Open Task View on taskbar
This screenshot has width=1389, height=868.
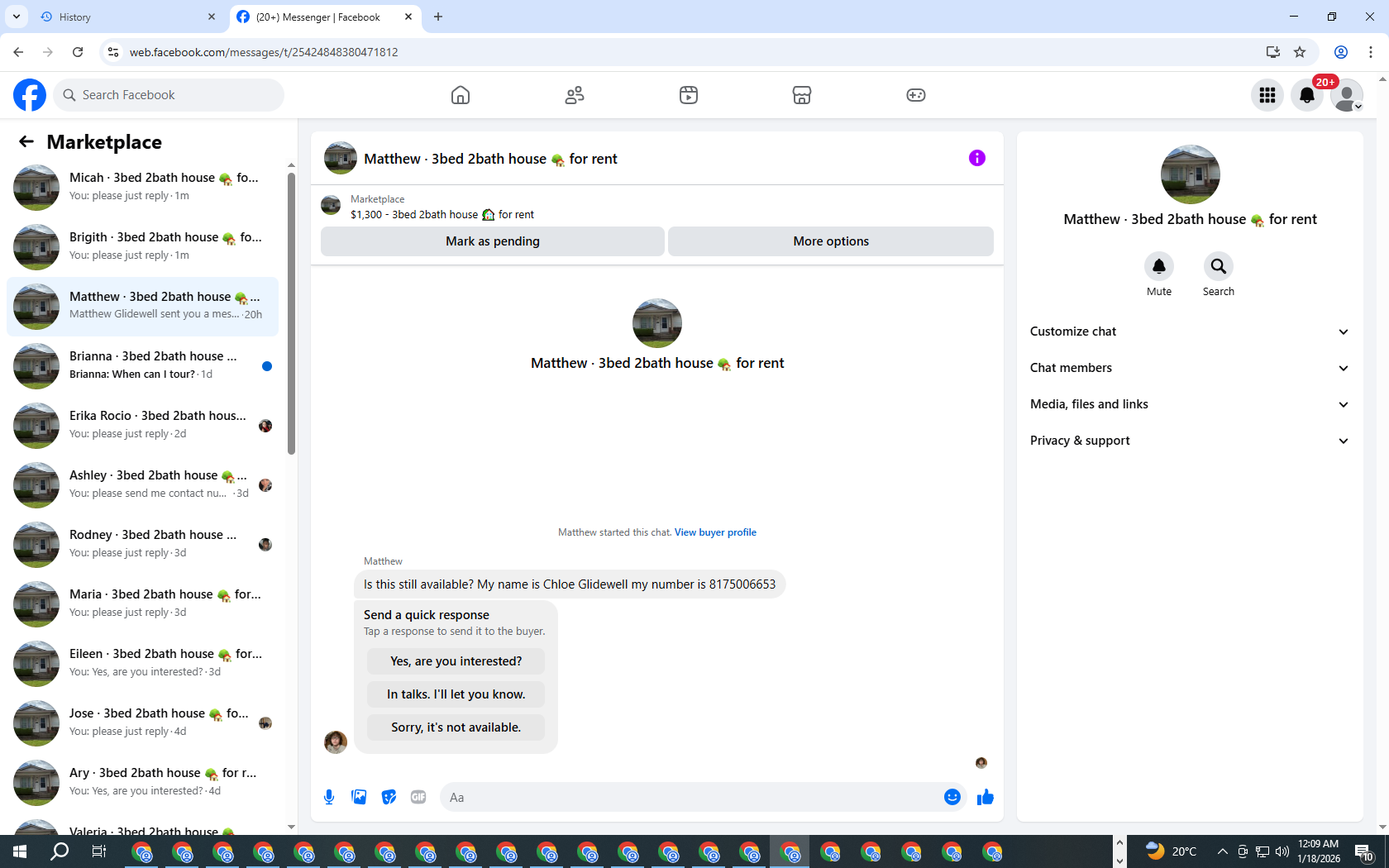(99, 851)
